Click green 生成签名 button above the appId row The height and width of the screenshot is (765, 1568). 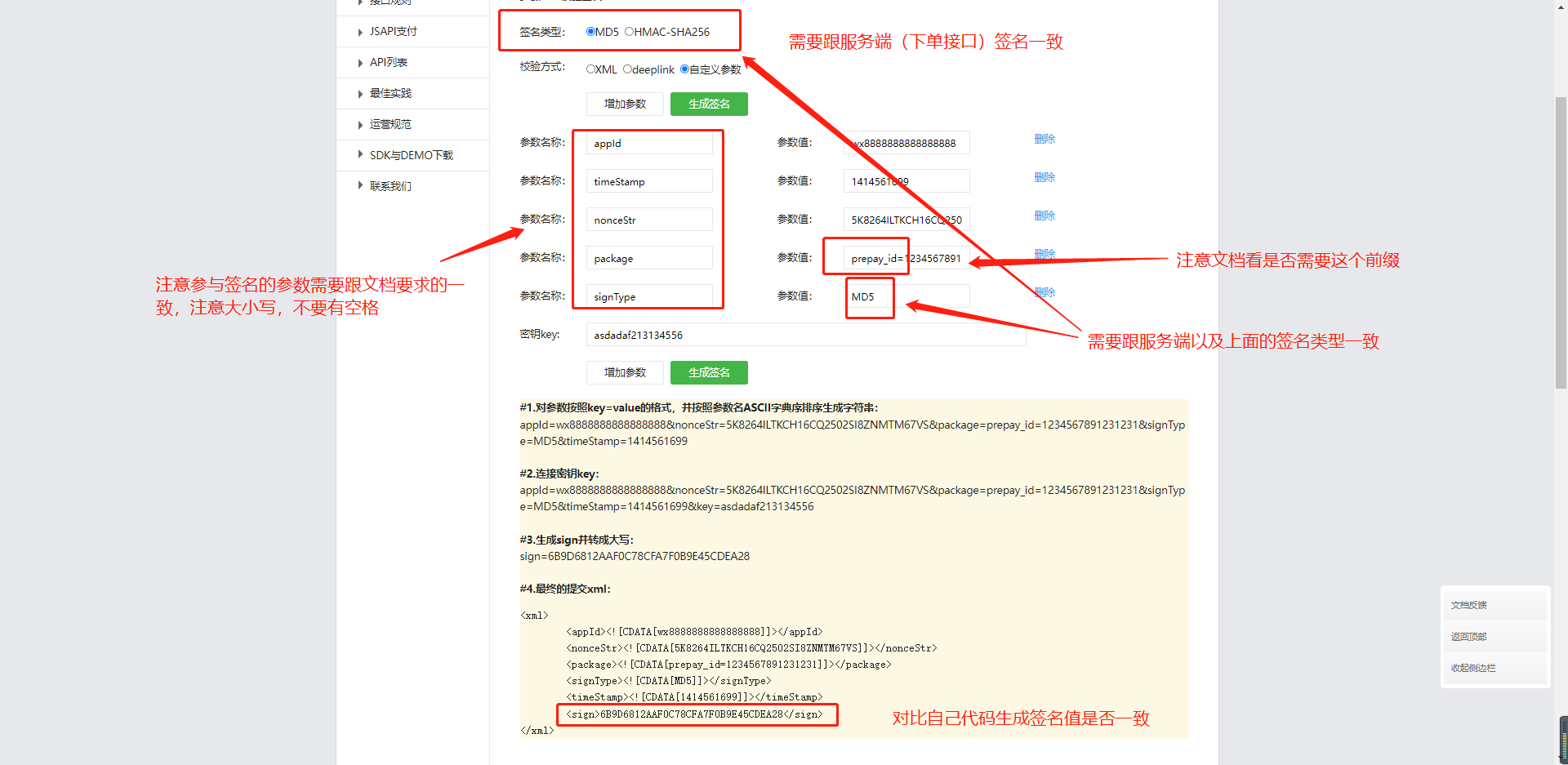709,104
